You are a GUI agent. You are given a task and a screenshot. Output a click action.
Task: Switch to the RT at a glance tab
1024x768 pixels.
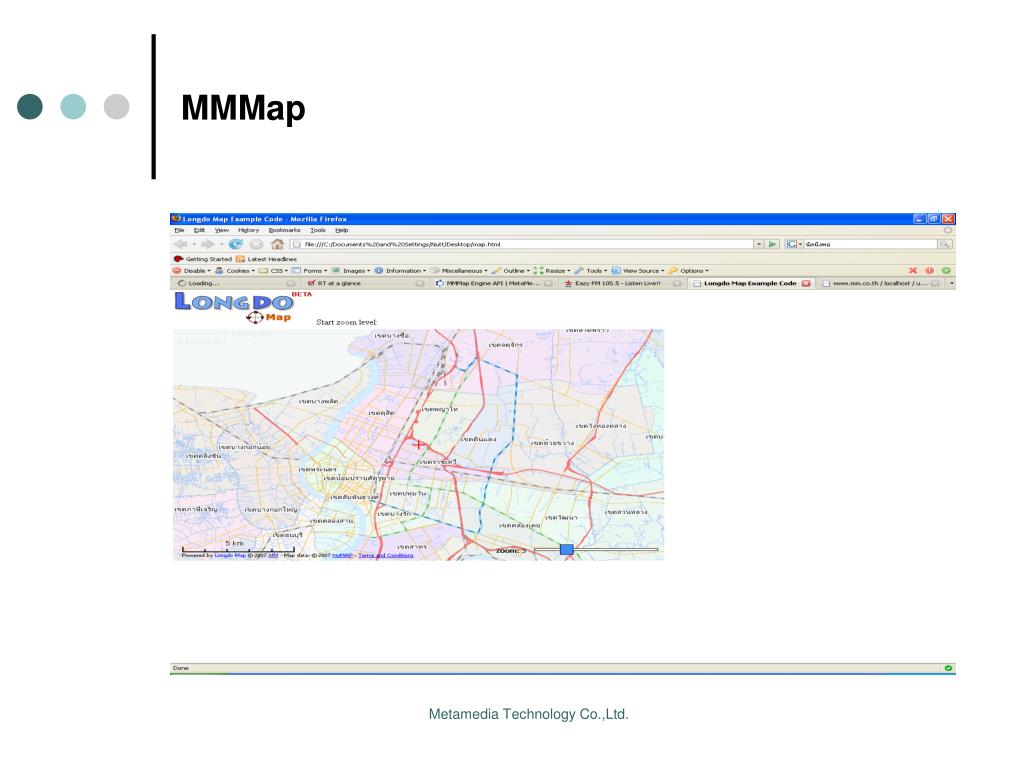364,283
